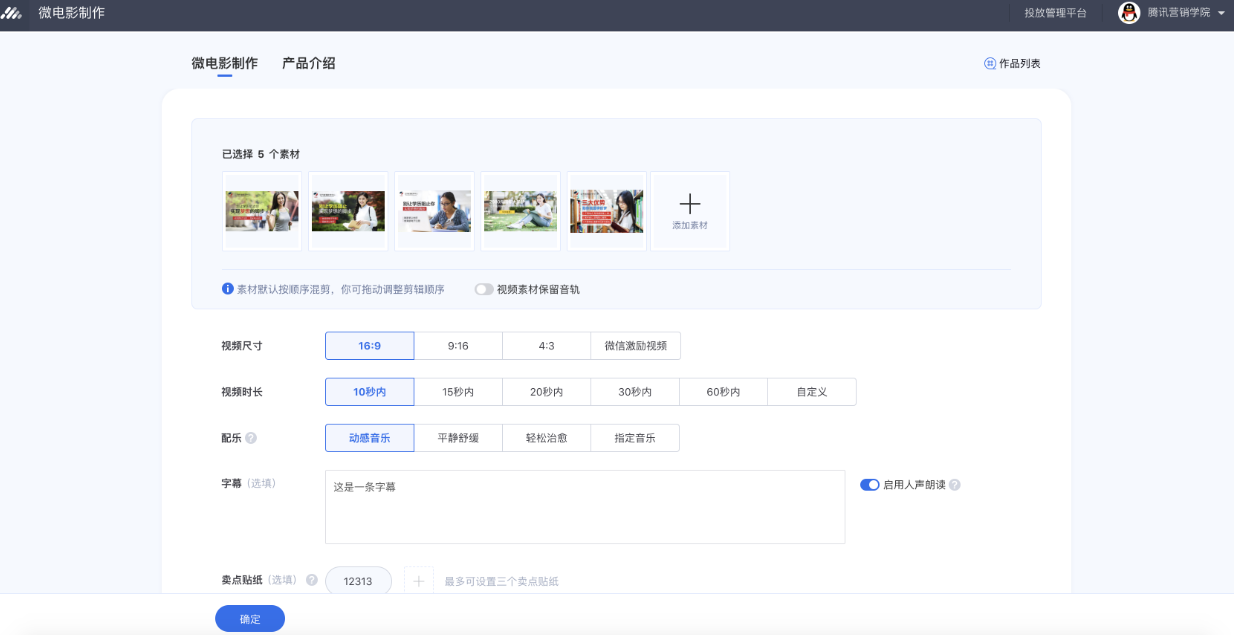Select the 微电影制作 tab
The width and height of the screenshot is (1234, 635).
pos(224,62)
